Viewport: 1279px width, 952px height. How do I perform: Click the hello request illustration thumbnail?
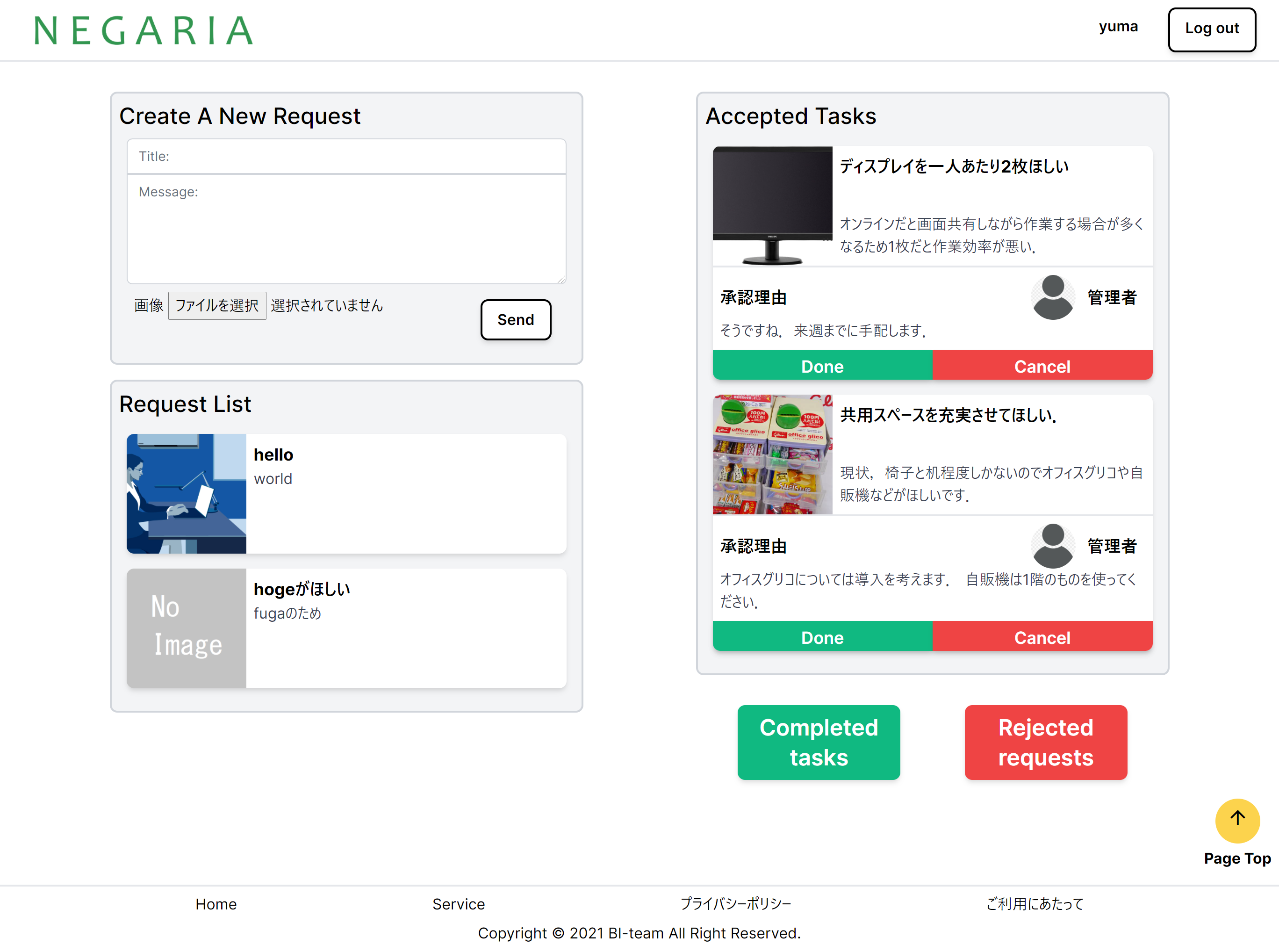pos(186,493)
